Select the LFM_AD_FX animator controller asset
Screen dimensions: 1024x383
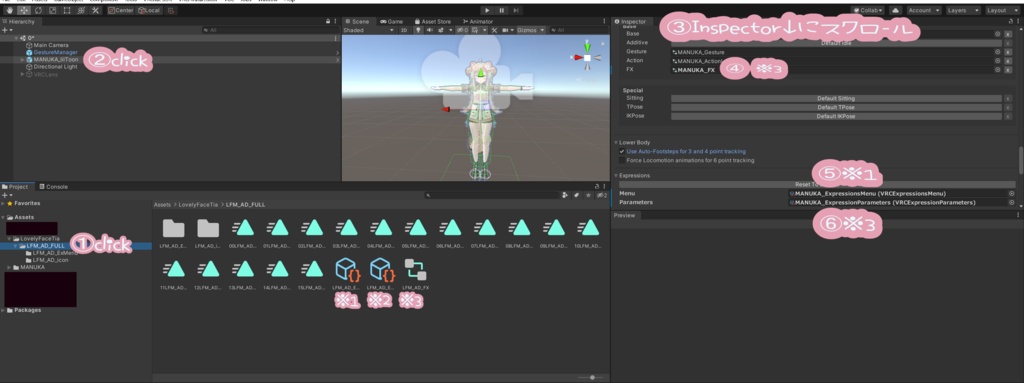pyautogui.click(x=416, y=275)
